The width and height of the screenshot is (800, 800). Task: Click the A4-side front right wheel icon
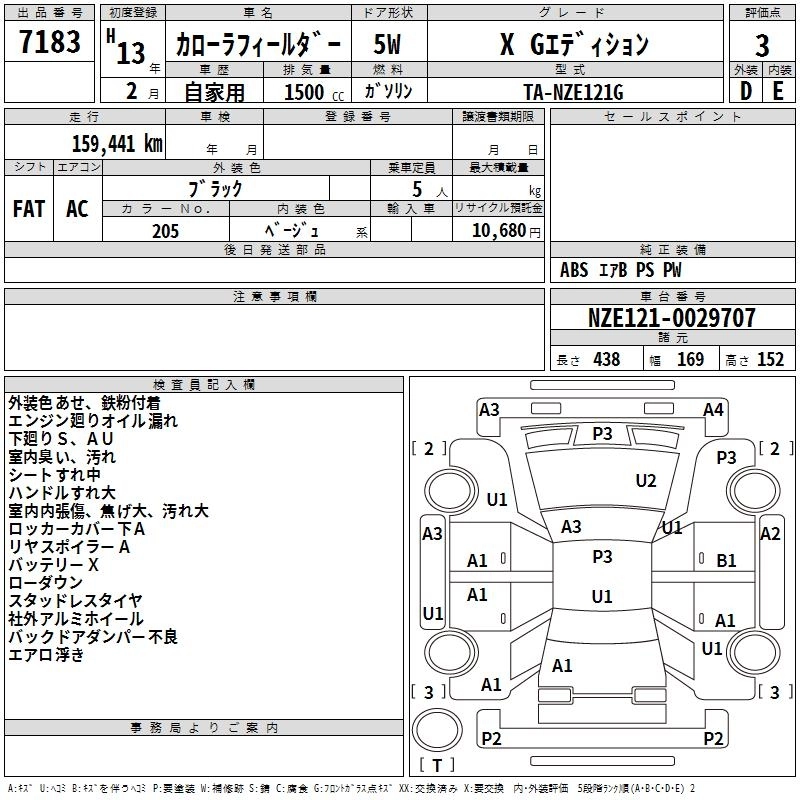(x=753, y=490)
